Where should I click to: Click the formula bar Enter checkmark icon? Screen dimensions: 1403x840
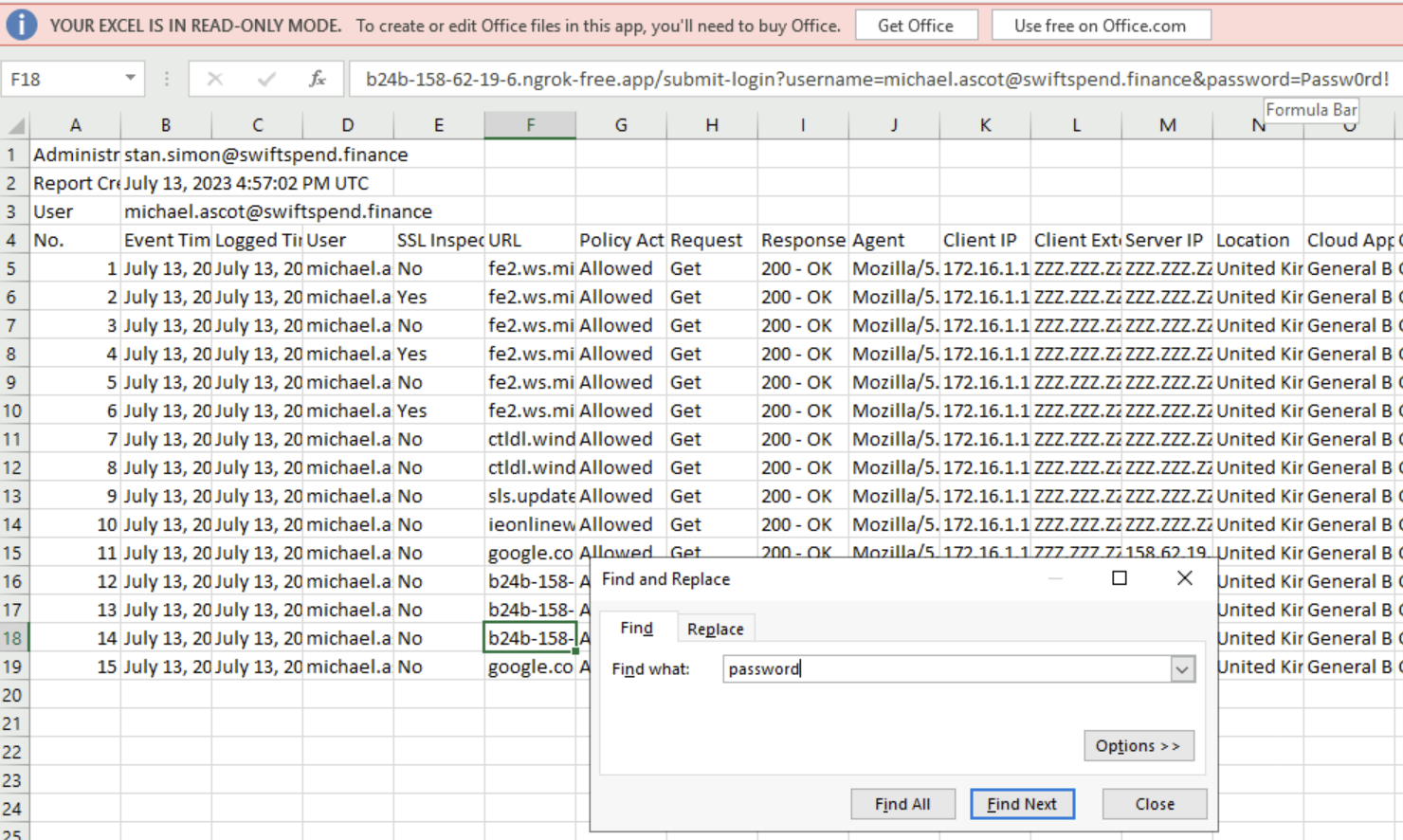point(266,79)
